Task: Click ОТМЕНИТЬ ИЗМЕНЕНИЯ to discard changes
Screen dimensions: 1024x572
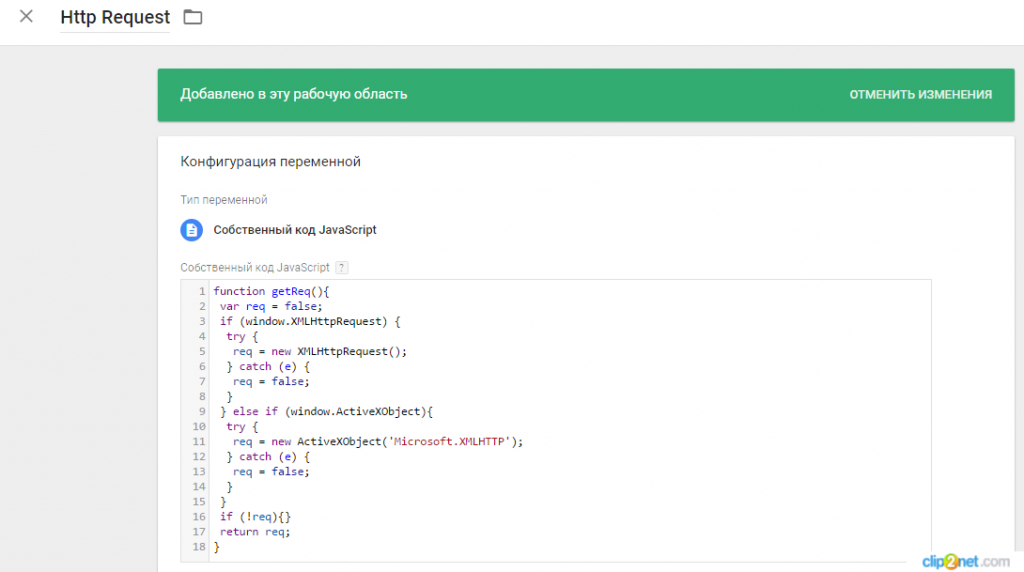Action: [920, 95]
